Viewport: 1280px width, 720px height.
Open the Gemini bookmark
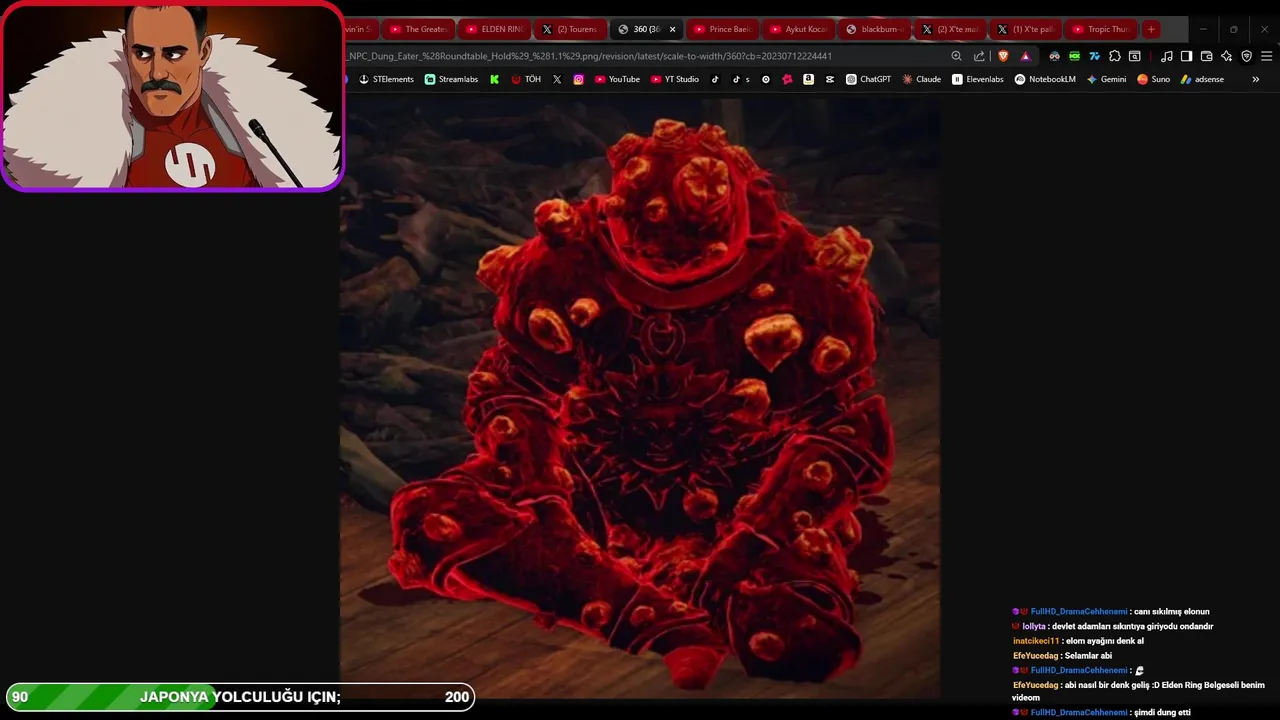pyautogui.click(x=1106, y=79)
